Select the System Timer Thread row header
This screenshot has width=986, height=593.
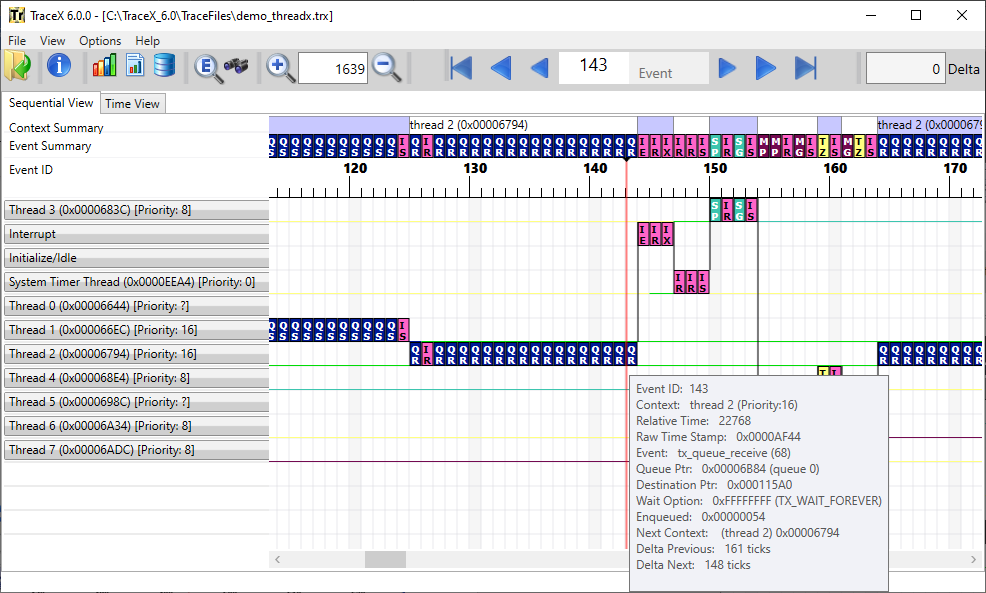[x=136, y=282]
